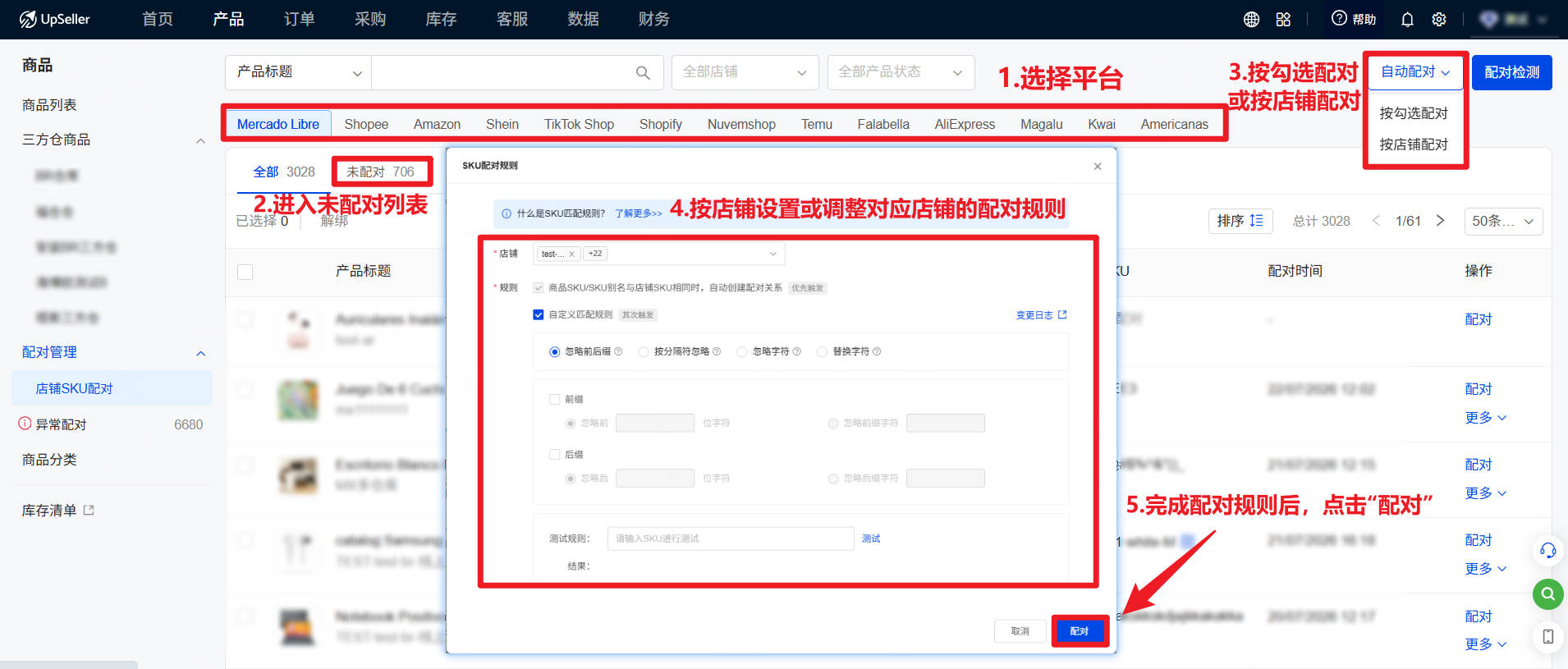The image size is (1568, 669).
Task: Open the 全部产品状态 dropdown
Action: coord(901,72)
